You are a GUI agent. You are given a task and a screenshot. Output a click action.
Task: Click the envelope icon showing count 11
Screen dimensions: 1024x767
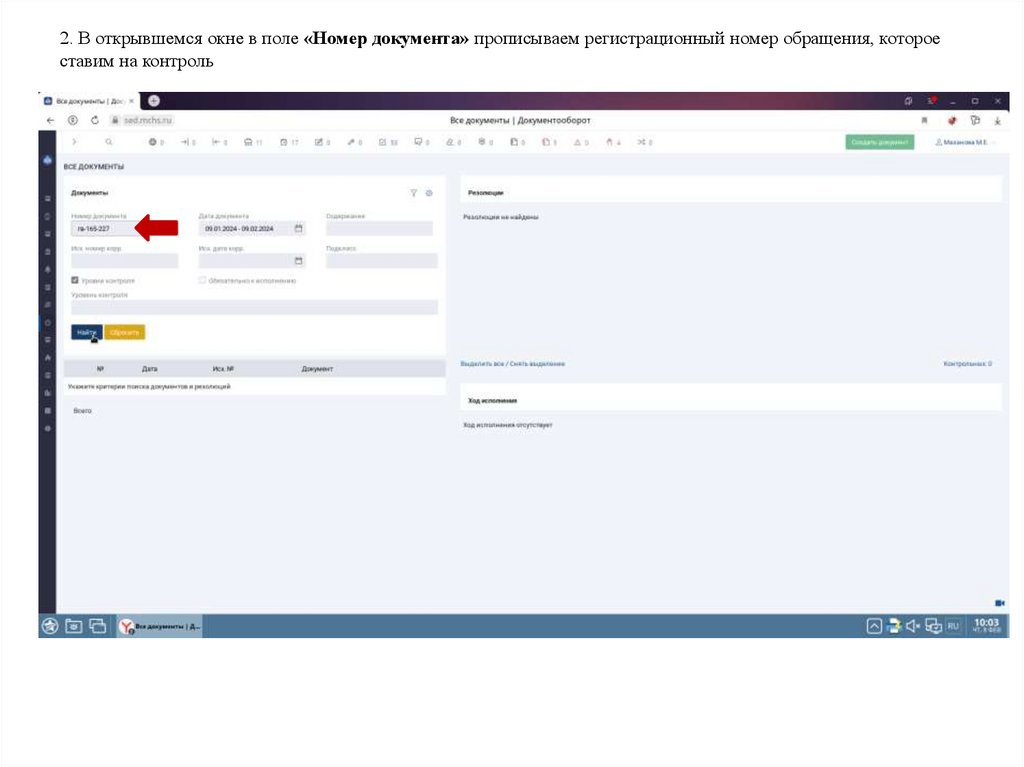tap(249, 141)
